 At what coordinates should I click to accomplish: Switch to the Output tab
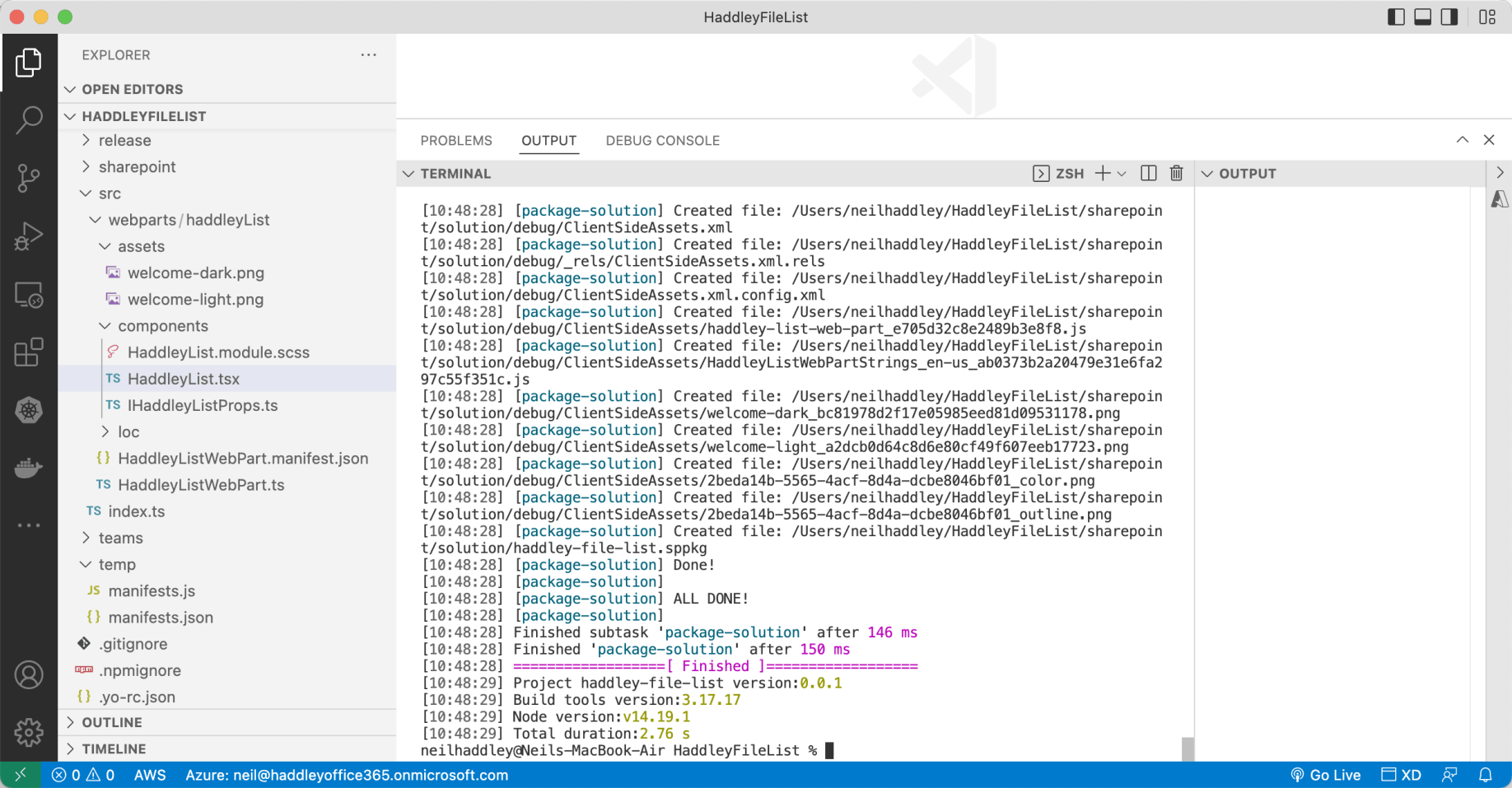click(x=549, y=141)
